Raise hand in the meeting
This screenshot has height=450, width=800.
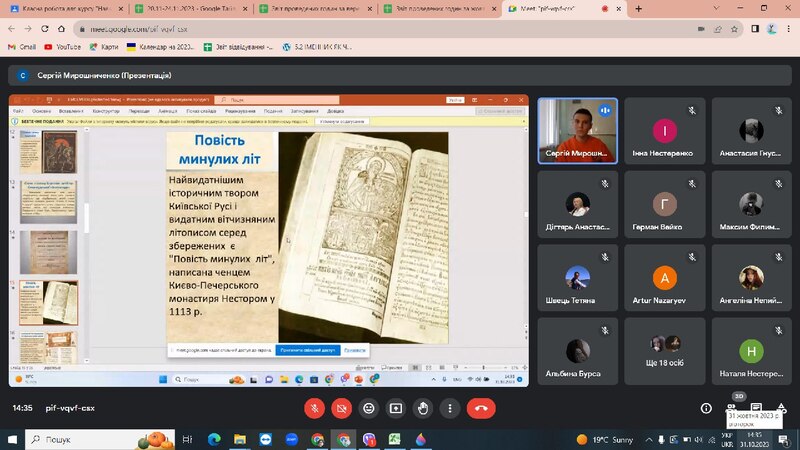(x=422, y=408)
